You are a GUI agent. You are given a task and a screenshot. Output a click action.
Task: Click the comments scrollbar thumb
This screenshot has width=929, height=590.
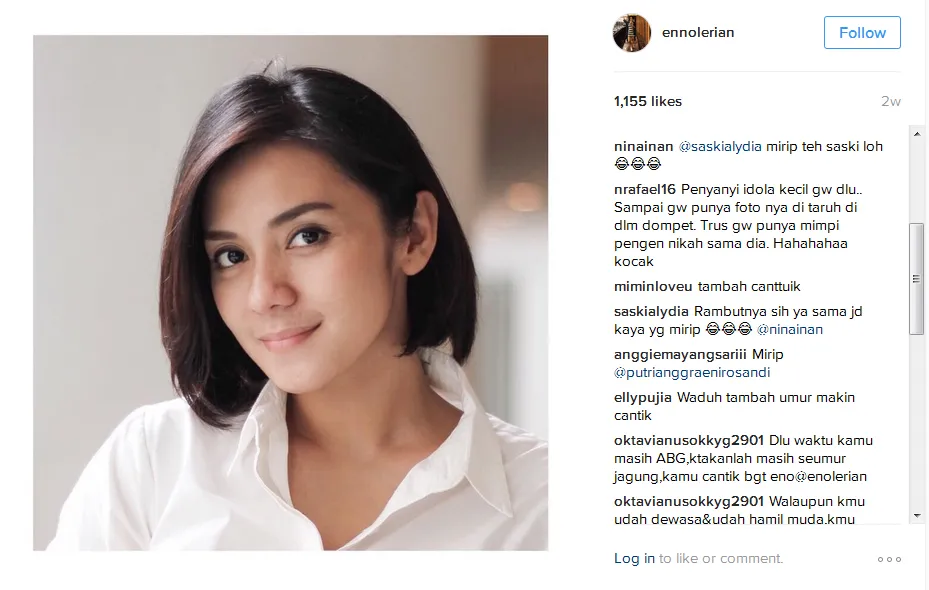[917, 279]
